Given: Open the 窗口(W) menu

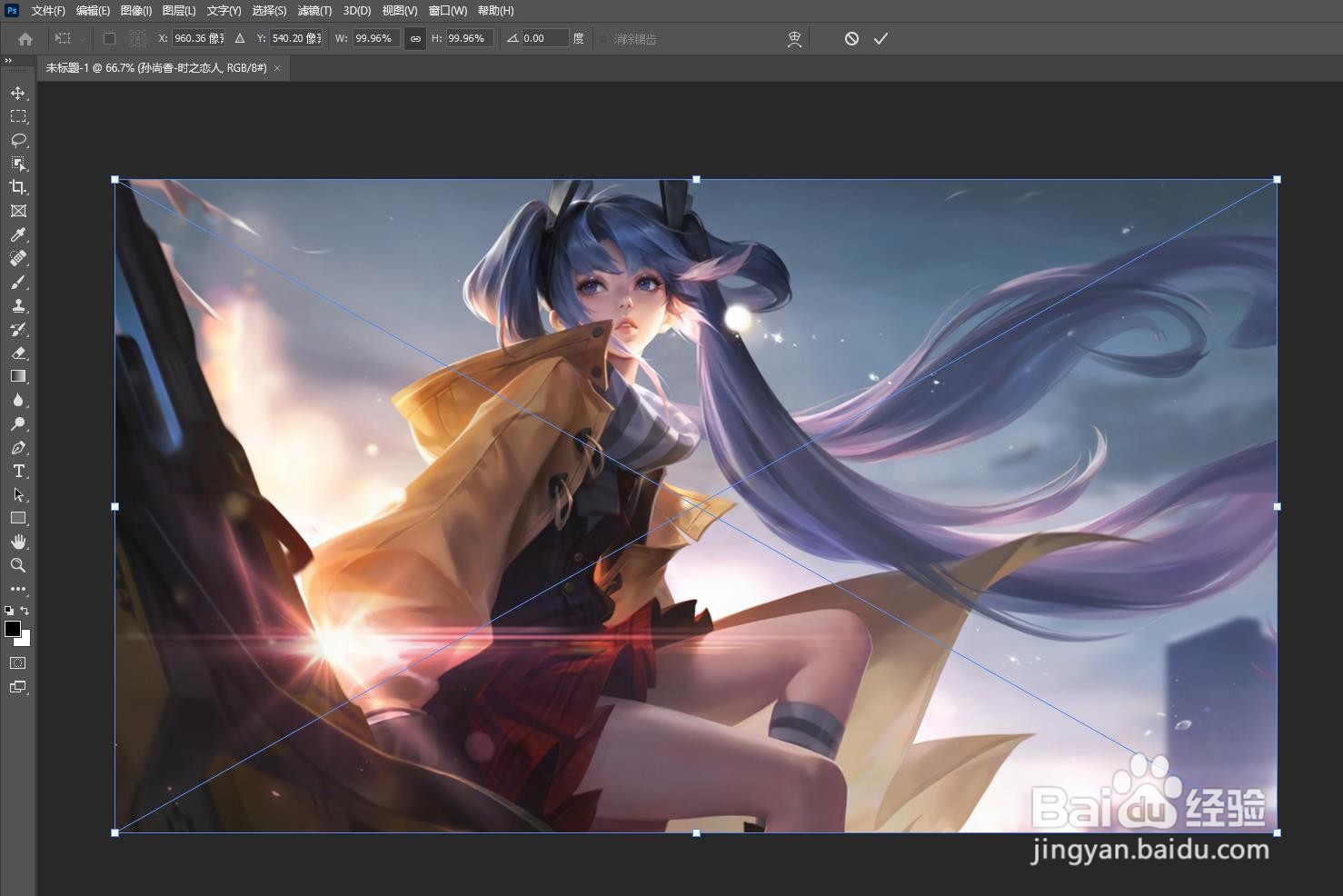Looking at the screenshot, I should 447,11.
